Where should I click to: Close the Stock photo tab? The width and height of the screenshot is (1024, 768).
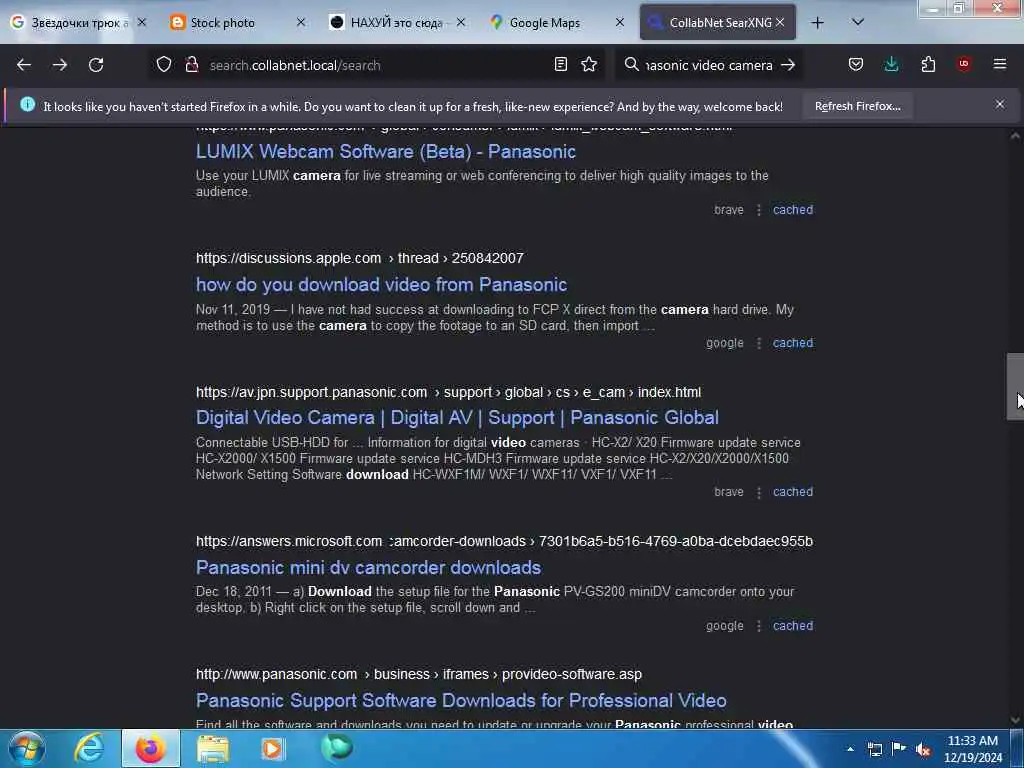point(300,23)
